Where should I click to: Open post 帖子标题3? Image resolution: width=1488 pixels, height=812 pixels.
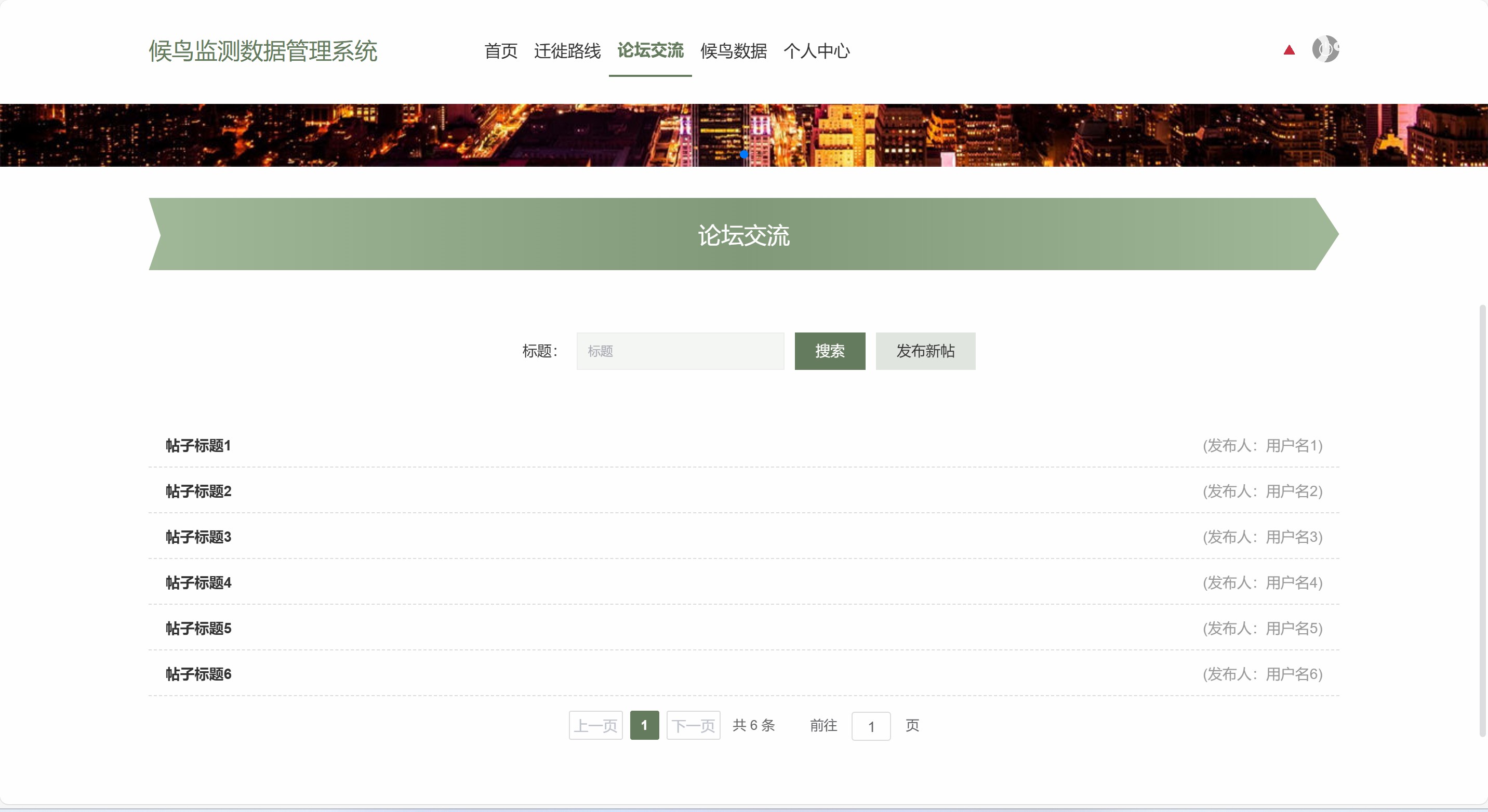click(198, 537)
